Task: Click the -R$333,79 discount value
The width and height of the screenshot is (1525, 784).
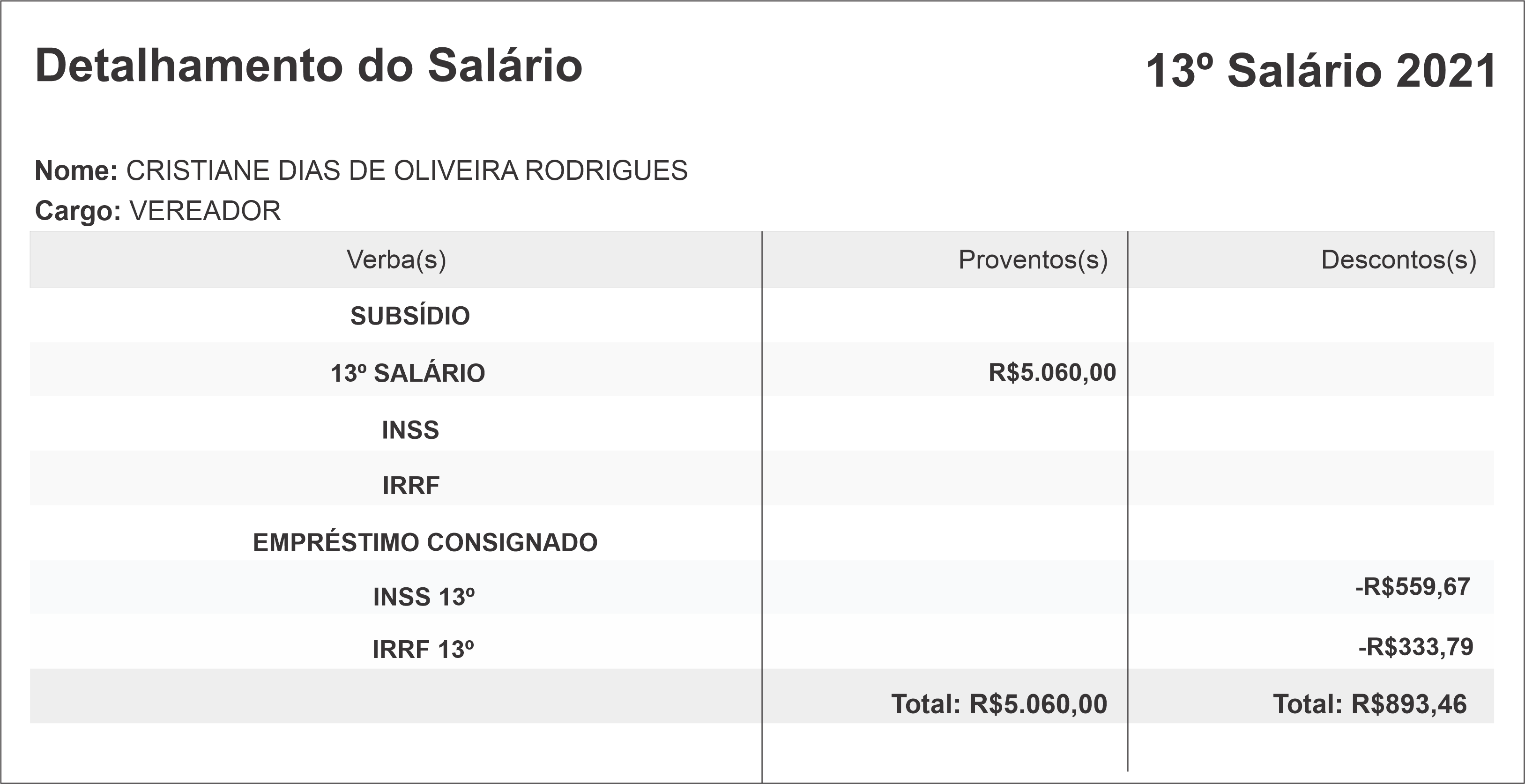Action: click(1415, 647)
